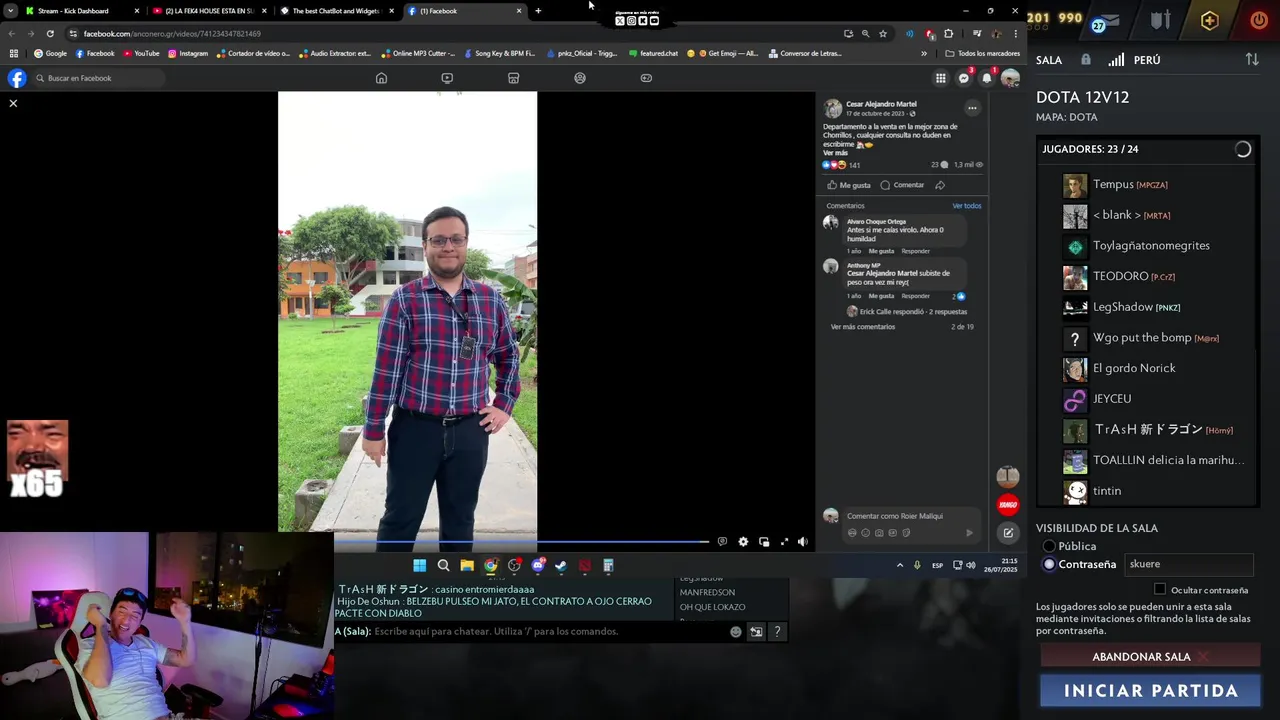Click the share arrow on the post

tap(940, 185)
